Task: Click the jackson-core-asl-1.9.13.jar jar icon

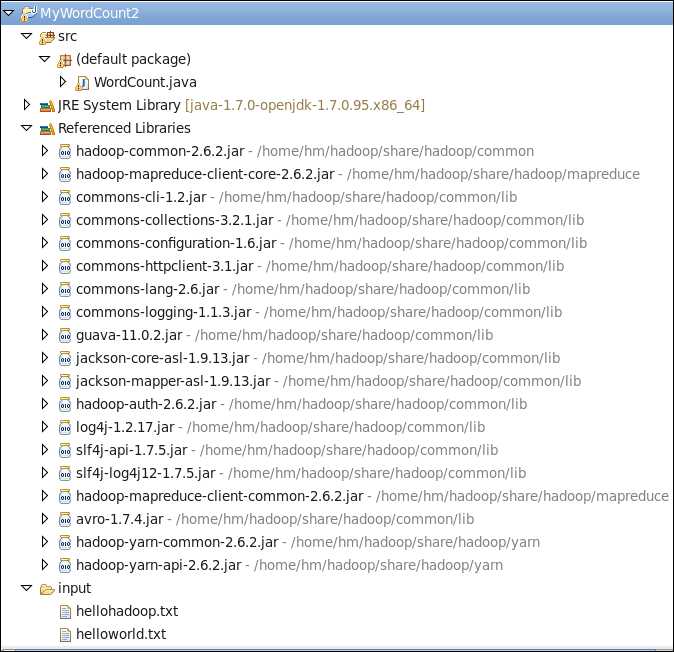Action: pyautogui.click(x=65, y=358)
